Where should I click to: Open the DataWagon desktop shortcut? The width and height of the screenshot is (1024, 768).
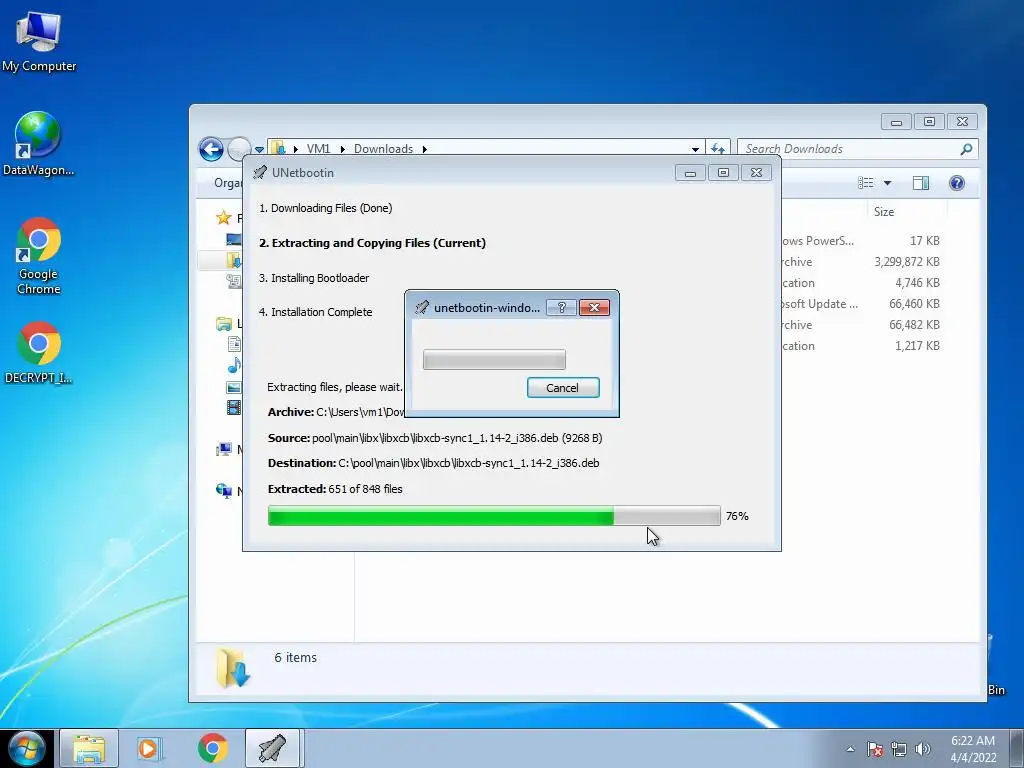pyautogui.click(x=38, y=144)
